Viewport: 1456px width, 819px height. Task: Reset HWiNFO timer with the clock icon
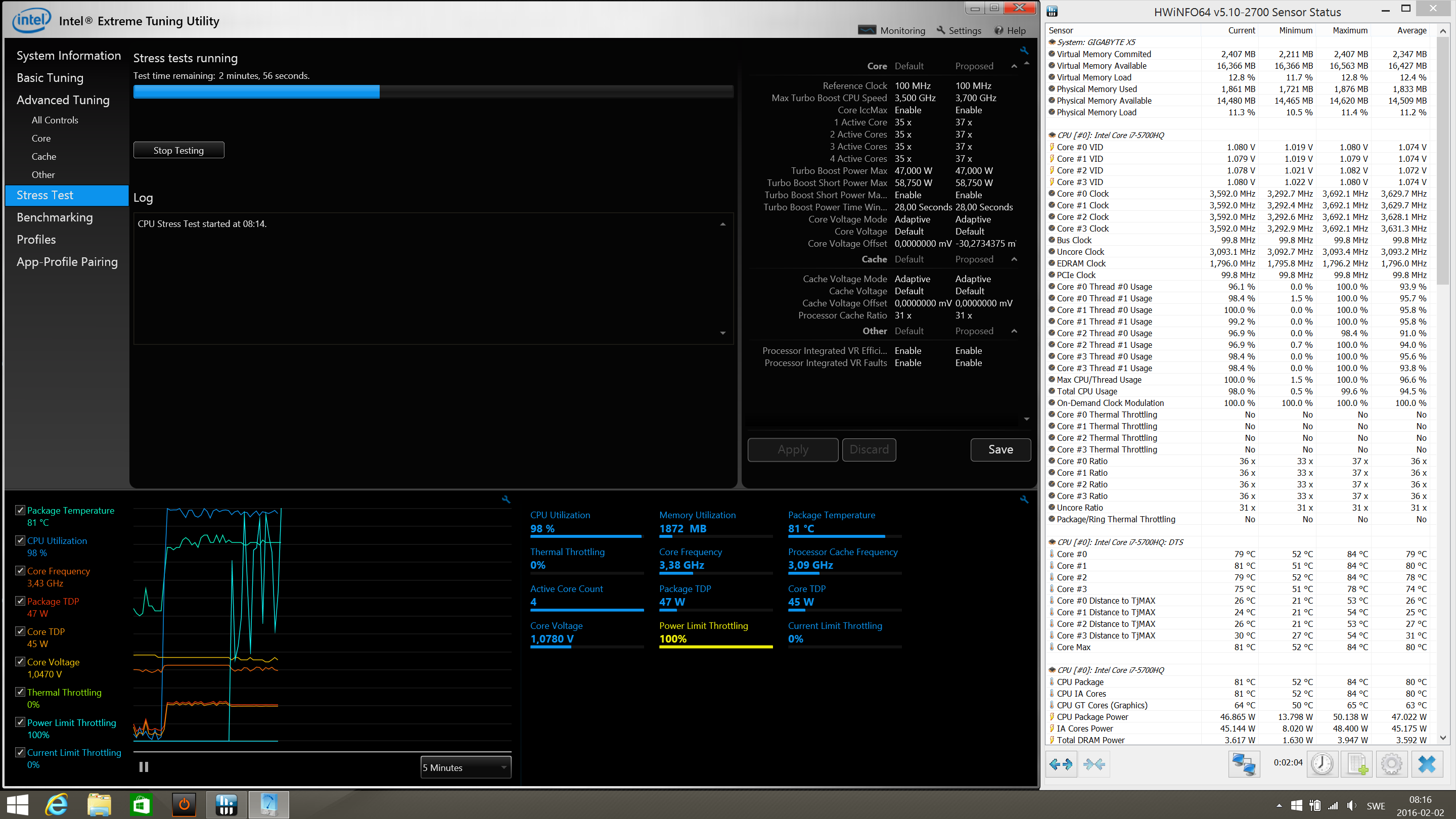click(x=1322, y=764)
